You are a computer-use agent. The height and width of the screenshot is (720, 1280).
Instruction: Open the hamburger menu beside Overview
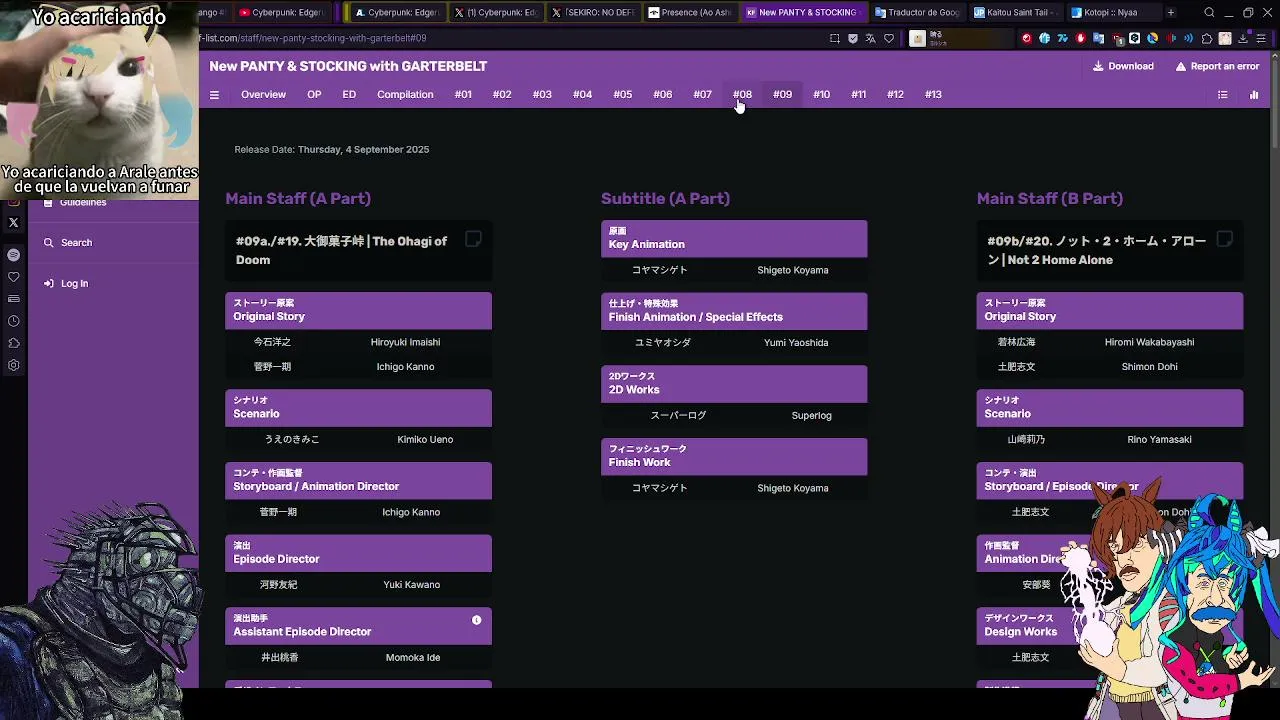point(214,95)
